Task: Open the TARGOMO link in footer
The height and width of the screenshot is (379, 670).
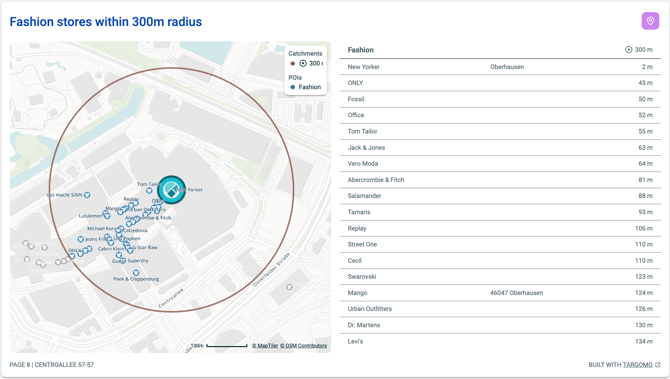Action: [x=638, y=364]
